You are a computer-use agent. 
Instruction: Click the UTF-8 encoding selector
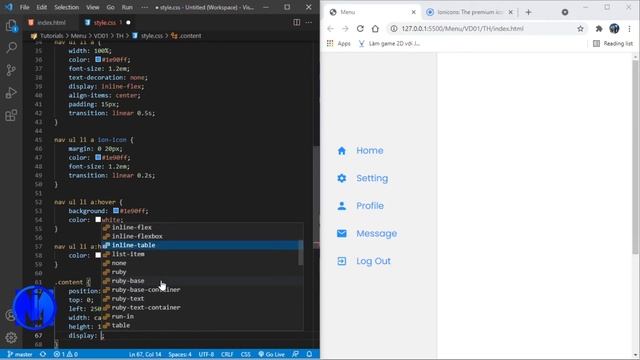click(206, 354)
